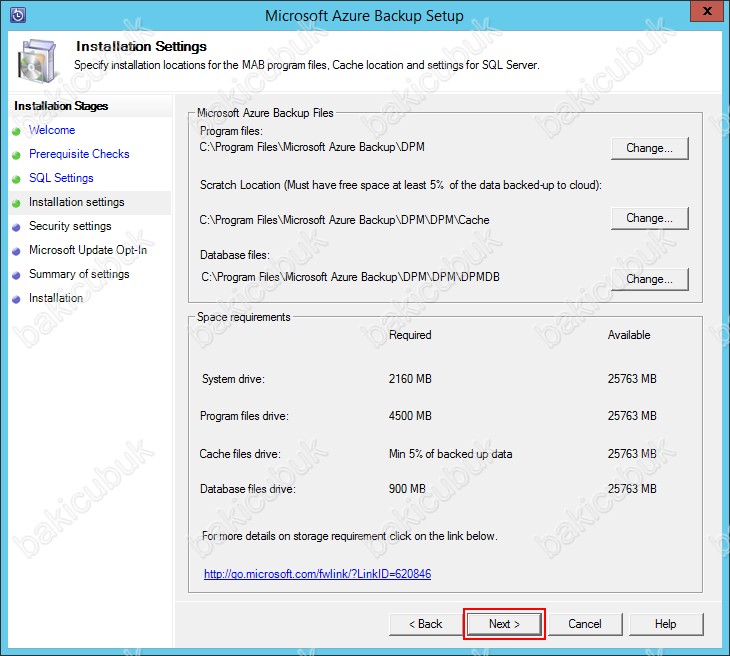730x656 pixels.
Task: Click the 'Installation Settings' page heading
Action: tap(141, 47)
